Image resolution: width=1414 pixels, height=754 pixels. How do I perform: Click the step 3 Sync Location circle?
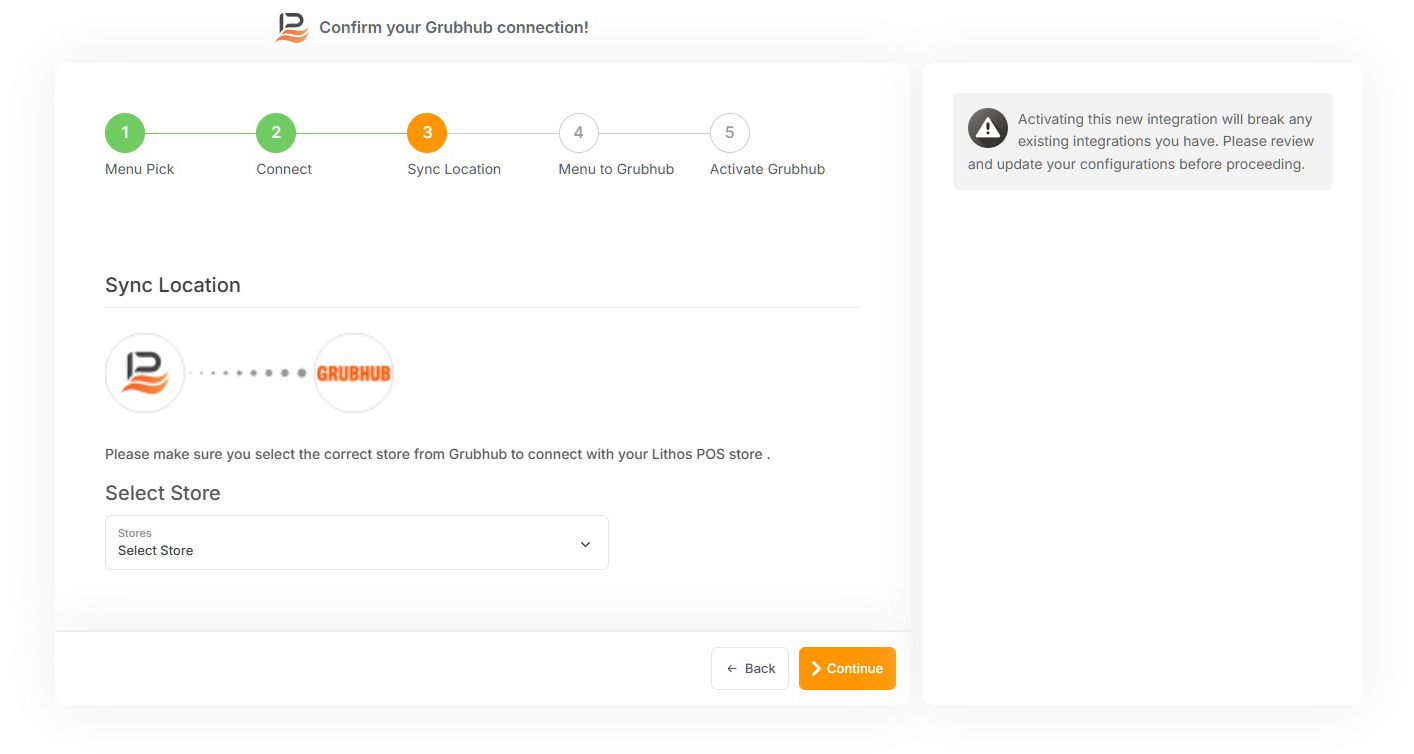427,133
